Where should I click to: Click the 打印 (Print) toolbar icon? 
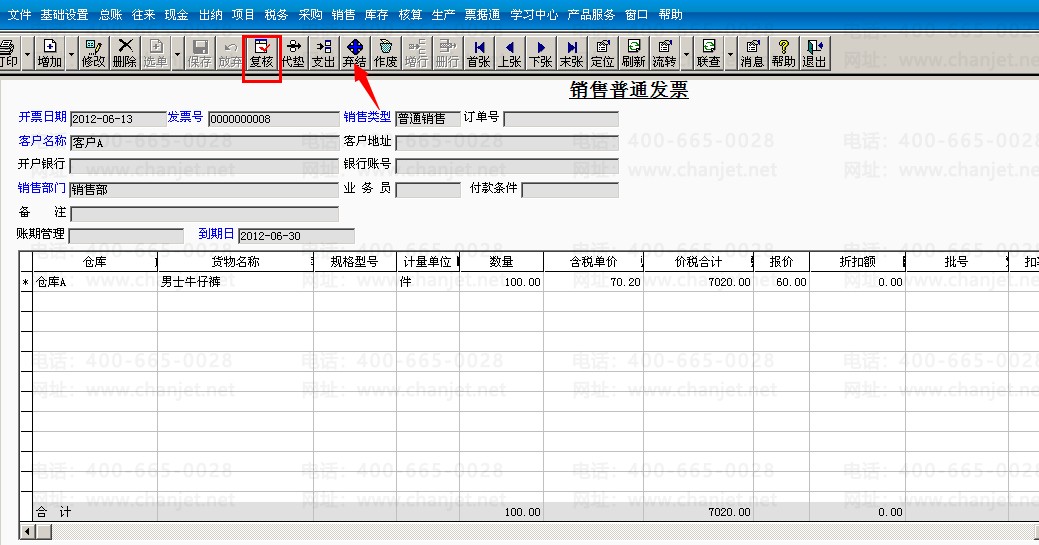pos(9,53)
